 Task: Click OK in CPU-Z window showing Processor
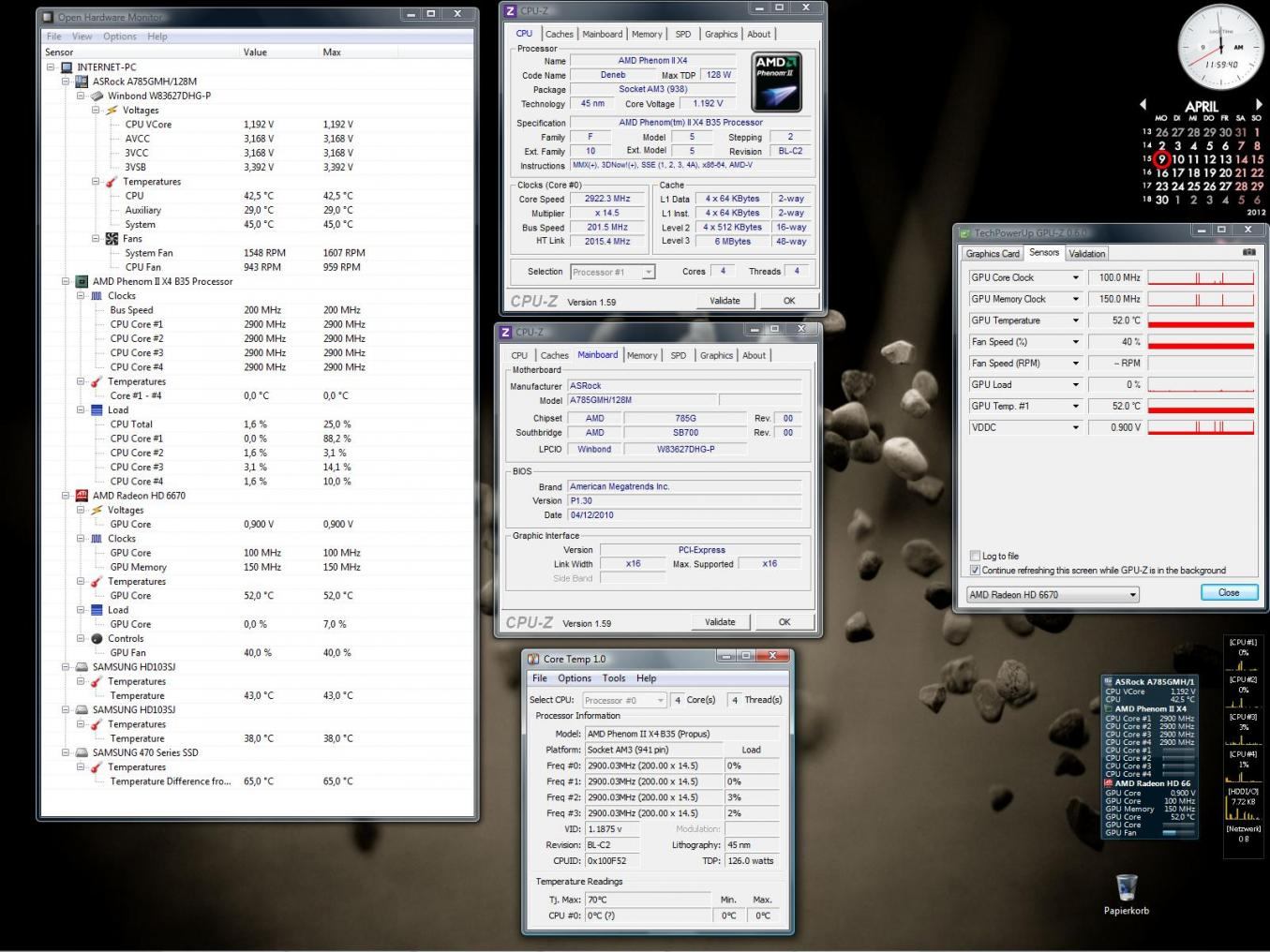789,301
